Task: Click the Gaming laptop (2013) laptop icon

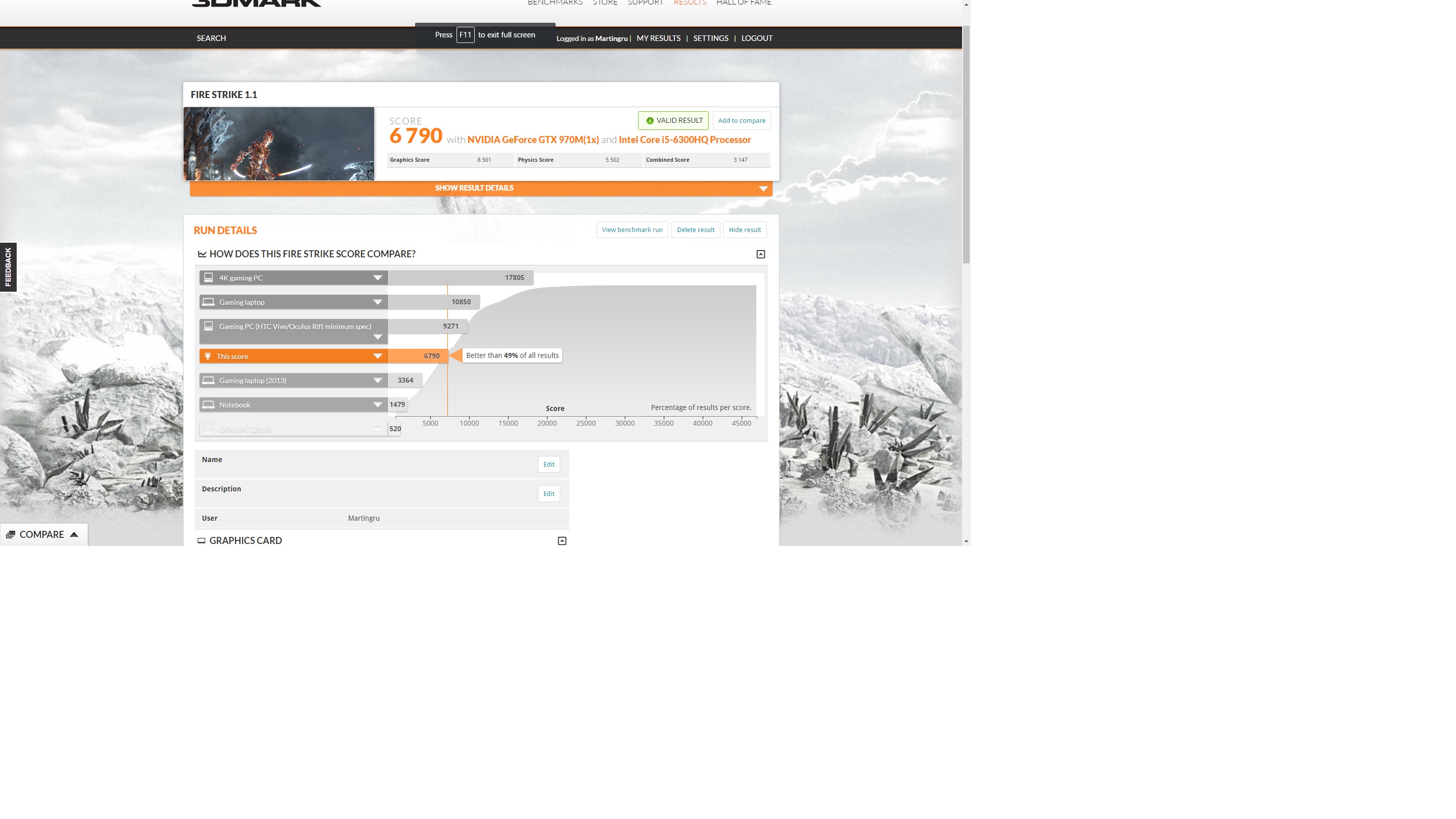Action: tap(209, 380)
